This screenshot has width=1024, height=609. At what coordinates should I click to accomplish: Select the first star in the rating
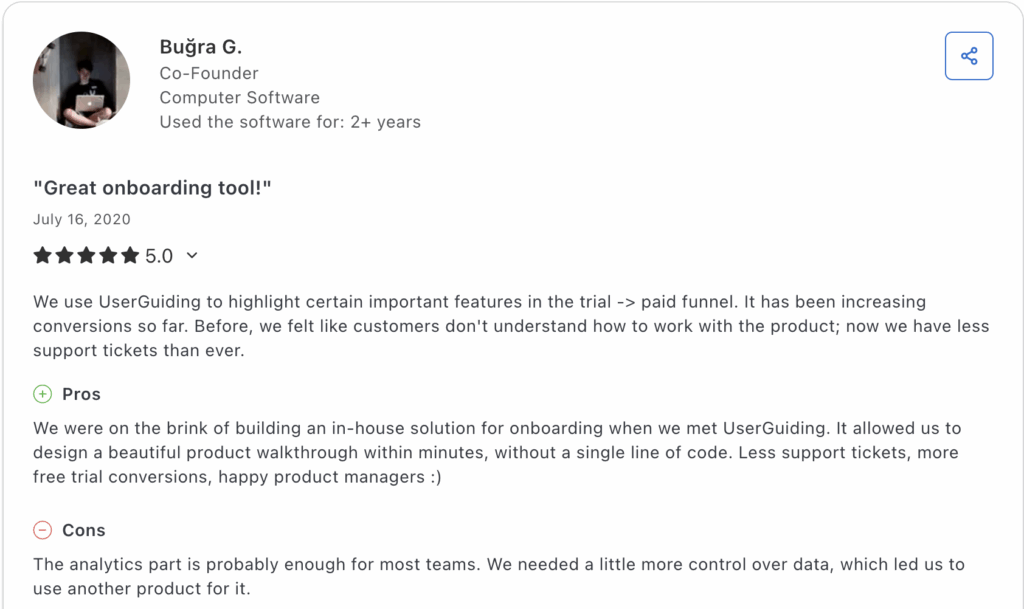tap(42, 255)
